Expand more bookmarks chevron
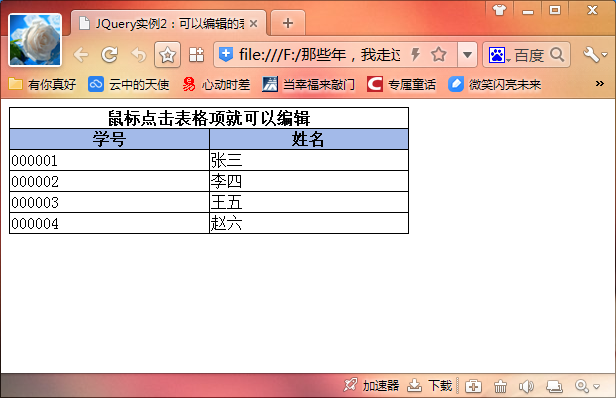Screen dimensions: 616x398 pos(600,83)
